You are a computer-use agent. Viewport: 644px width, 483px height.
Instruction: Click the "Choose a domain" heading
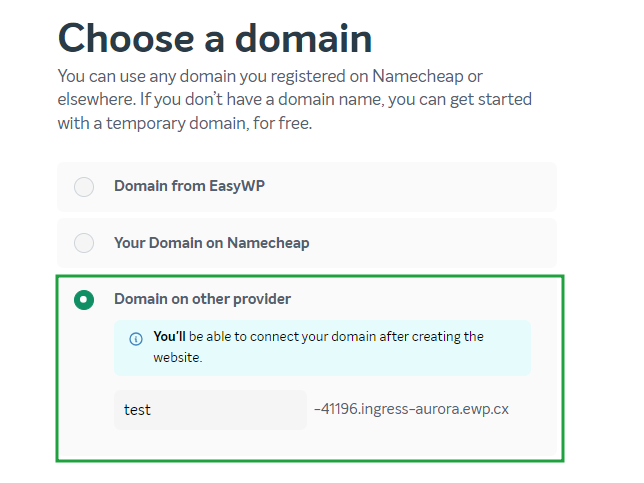pos(215,38)
